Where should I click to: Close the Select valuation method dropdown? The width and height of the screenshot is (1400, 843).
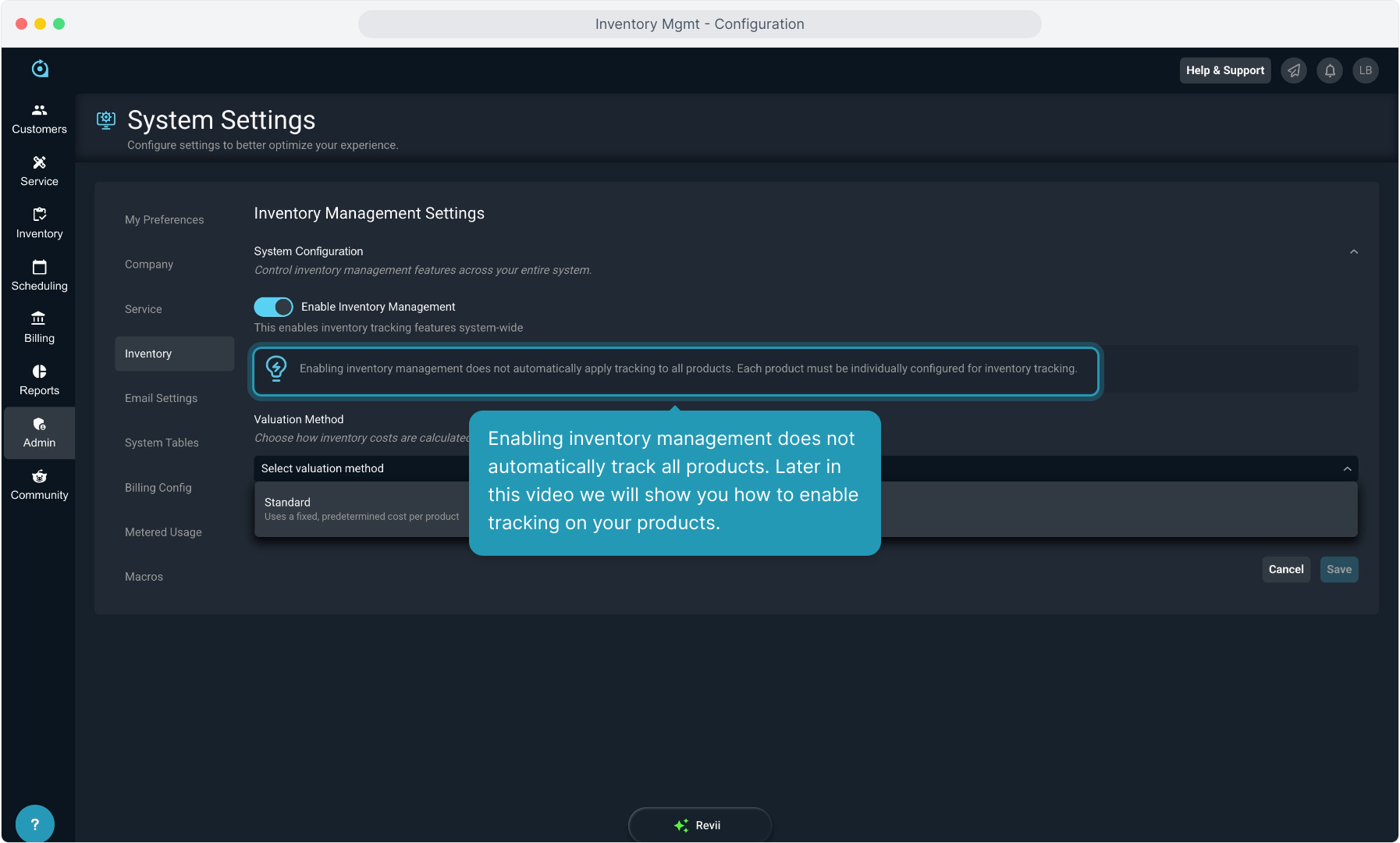pyautogui.click(x=1346, y=468)
